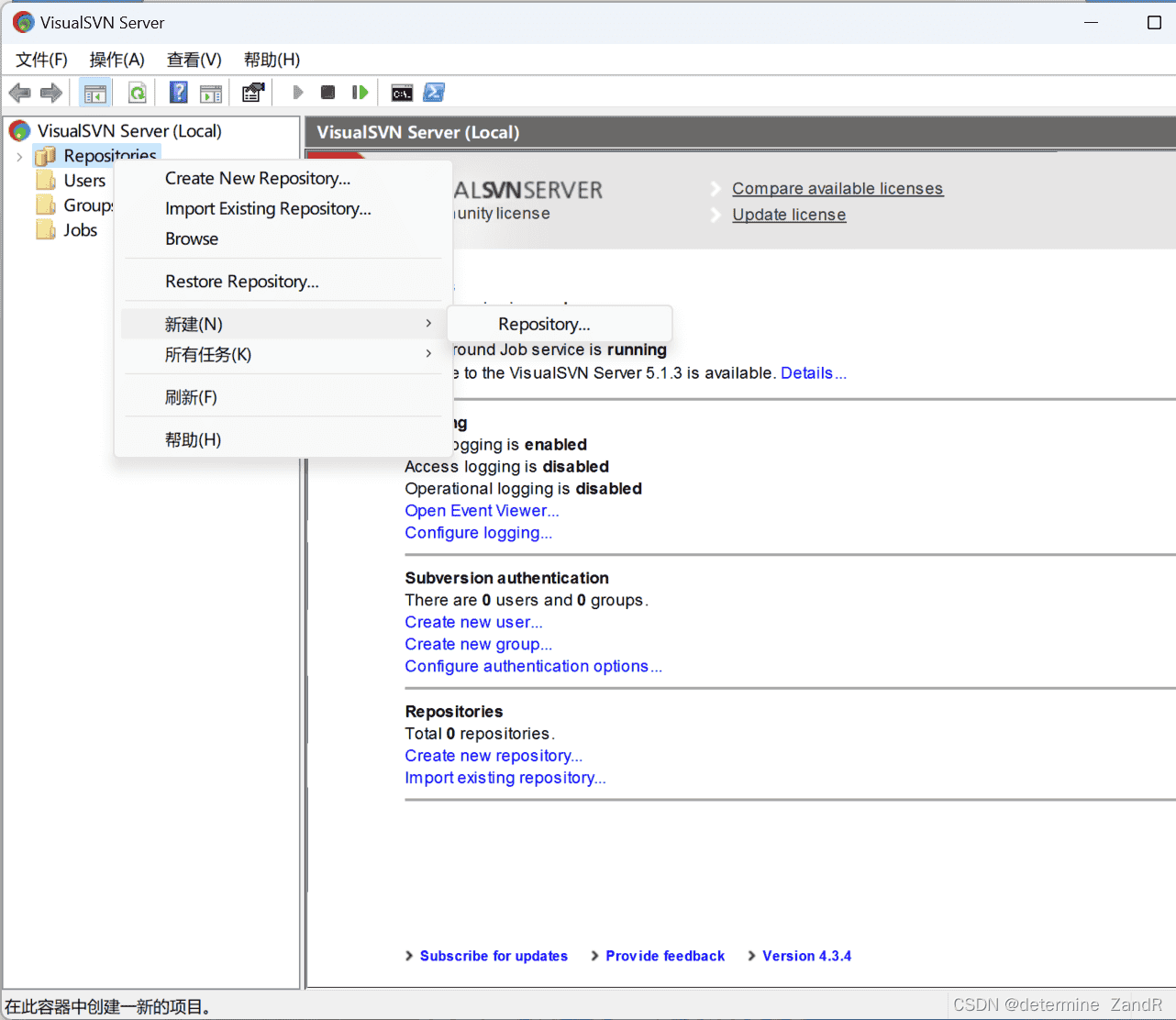Viewport: 1176px width, 1020px height.
Task: Open the Command Prompt toolbar icon
Action: tap(402, 92)
